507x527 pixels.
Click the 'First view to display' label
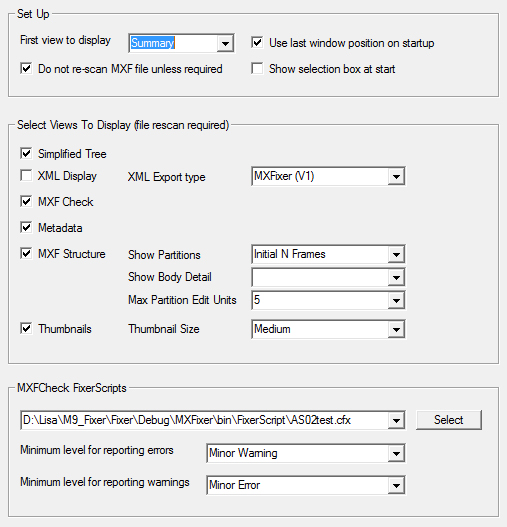[x=66, y=40]
